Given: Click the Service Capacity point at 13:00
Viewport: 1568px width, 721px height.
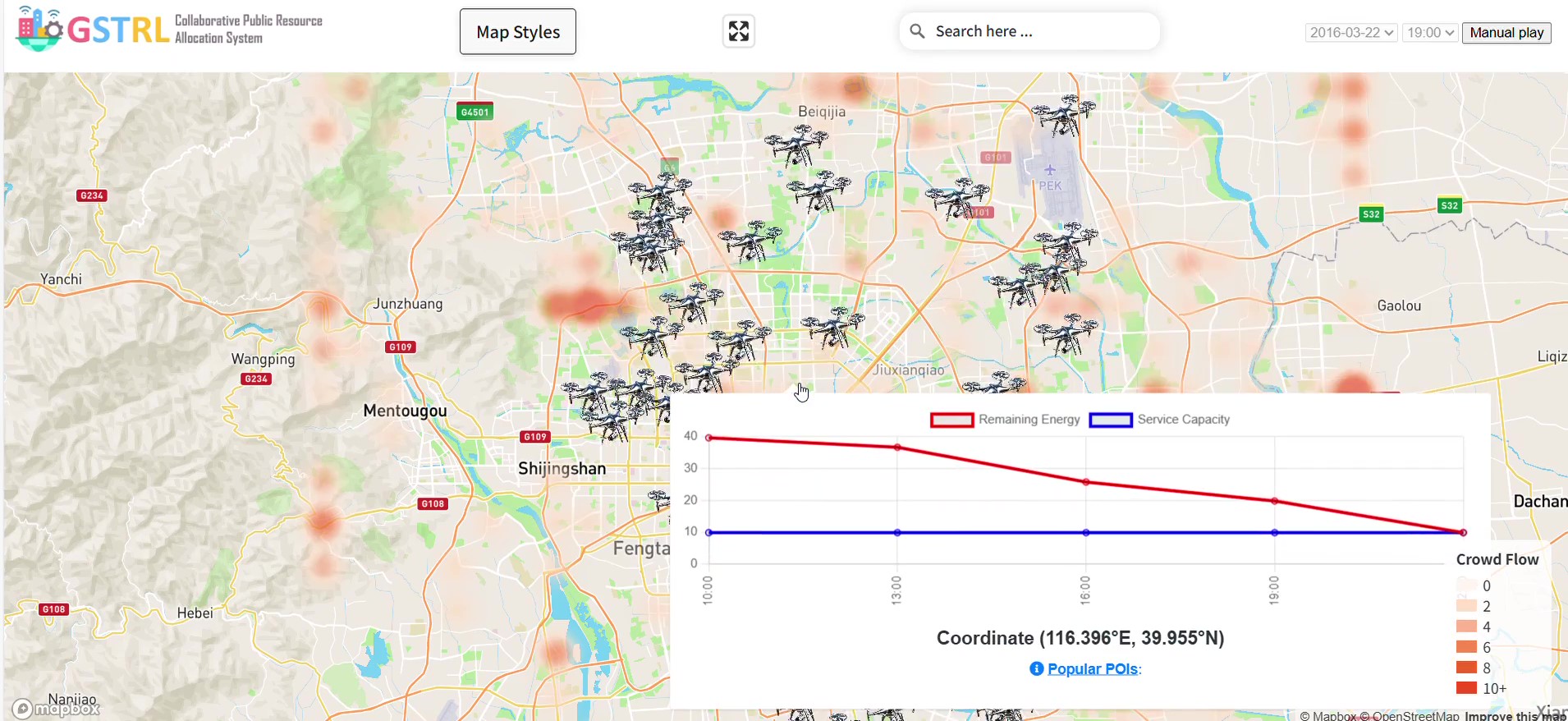Looking at the screenshot, I should point(897,533).
